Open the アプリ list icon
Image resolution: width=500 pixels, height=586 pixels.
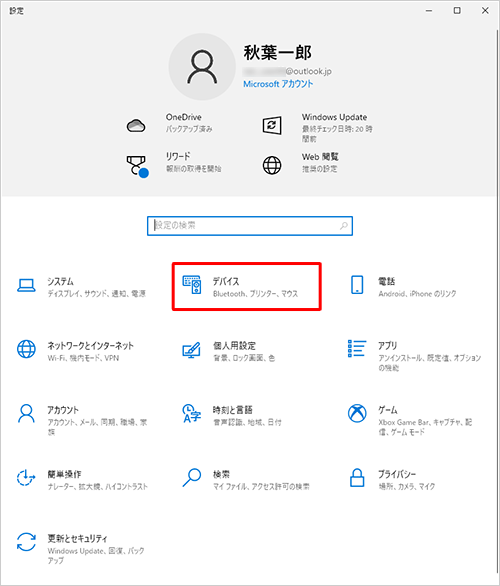[357, 348]
